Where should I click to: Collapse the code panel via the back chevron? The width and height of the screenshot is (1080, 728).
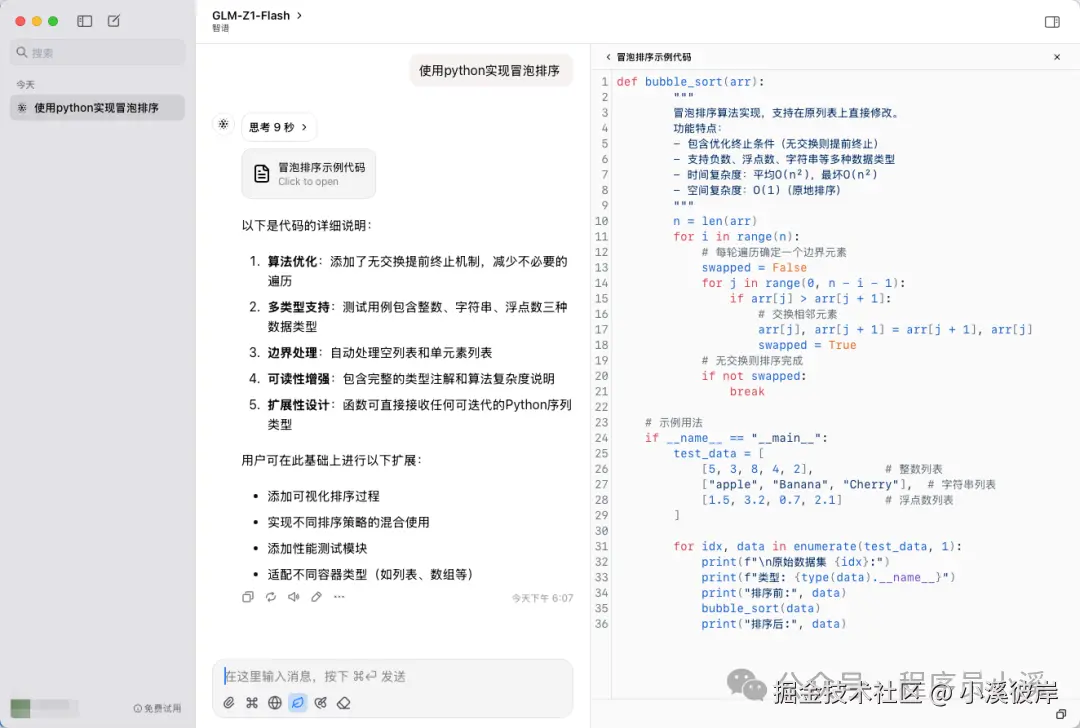[x=608, y=57]
